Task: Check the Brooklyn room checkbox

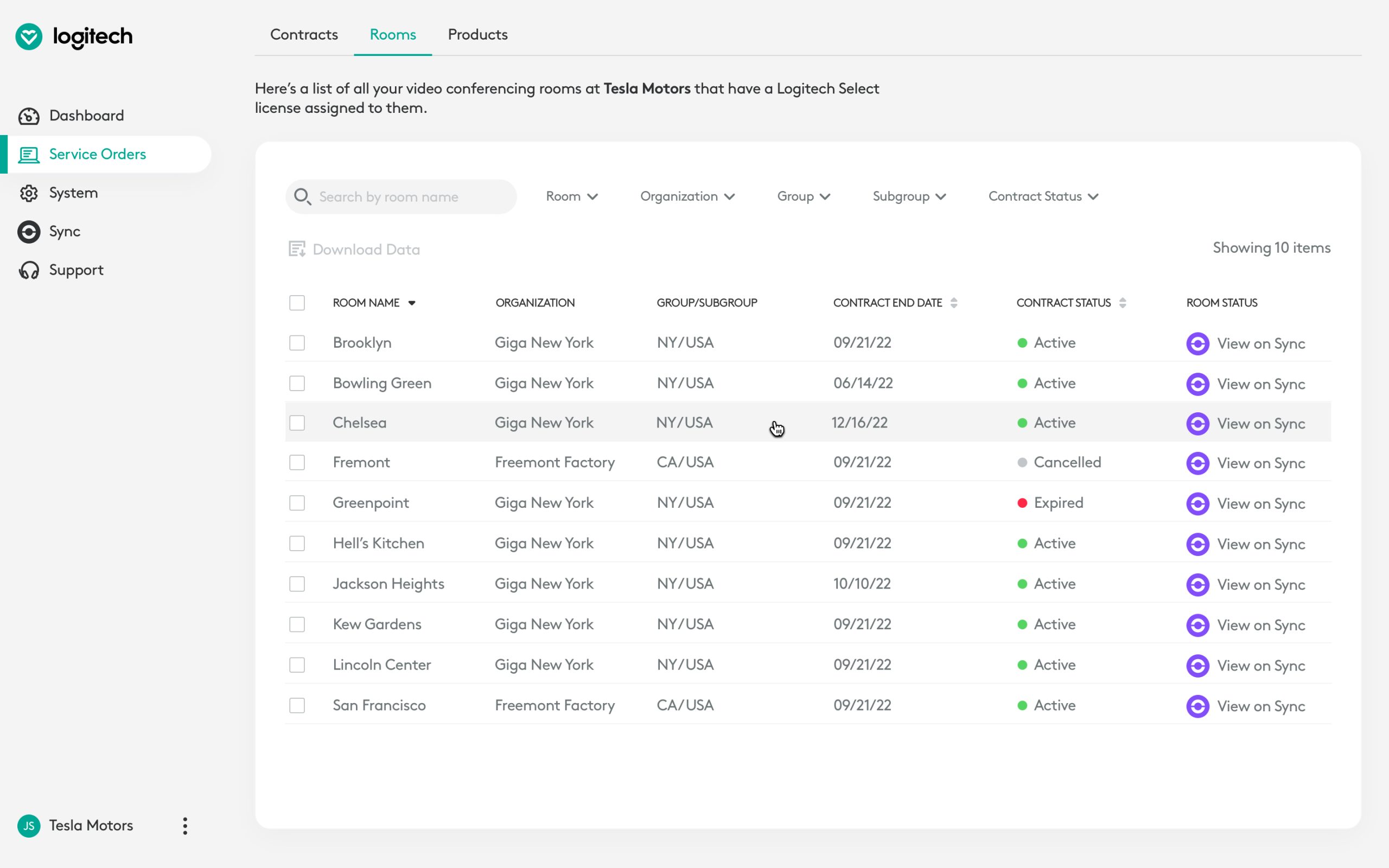Action: tap(297, 343)
